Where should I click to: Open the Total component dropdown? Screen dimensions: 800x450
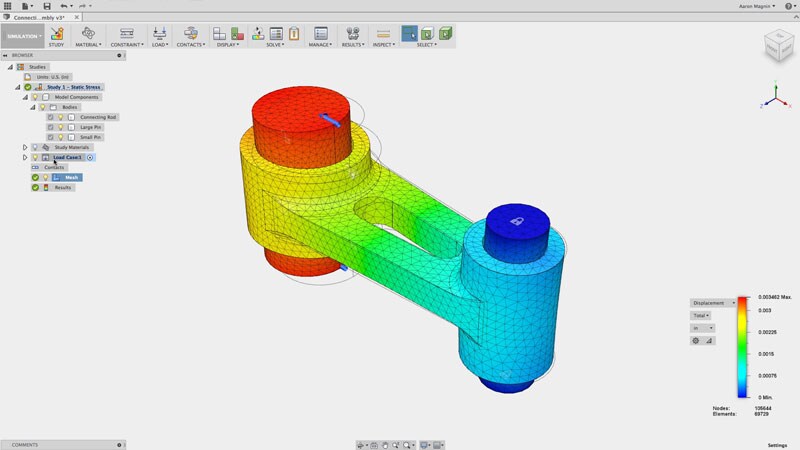(701, 316)
